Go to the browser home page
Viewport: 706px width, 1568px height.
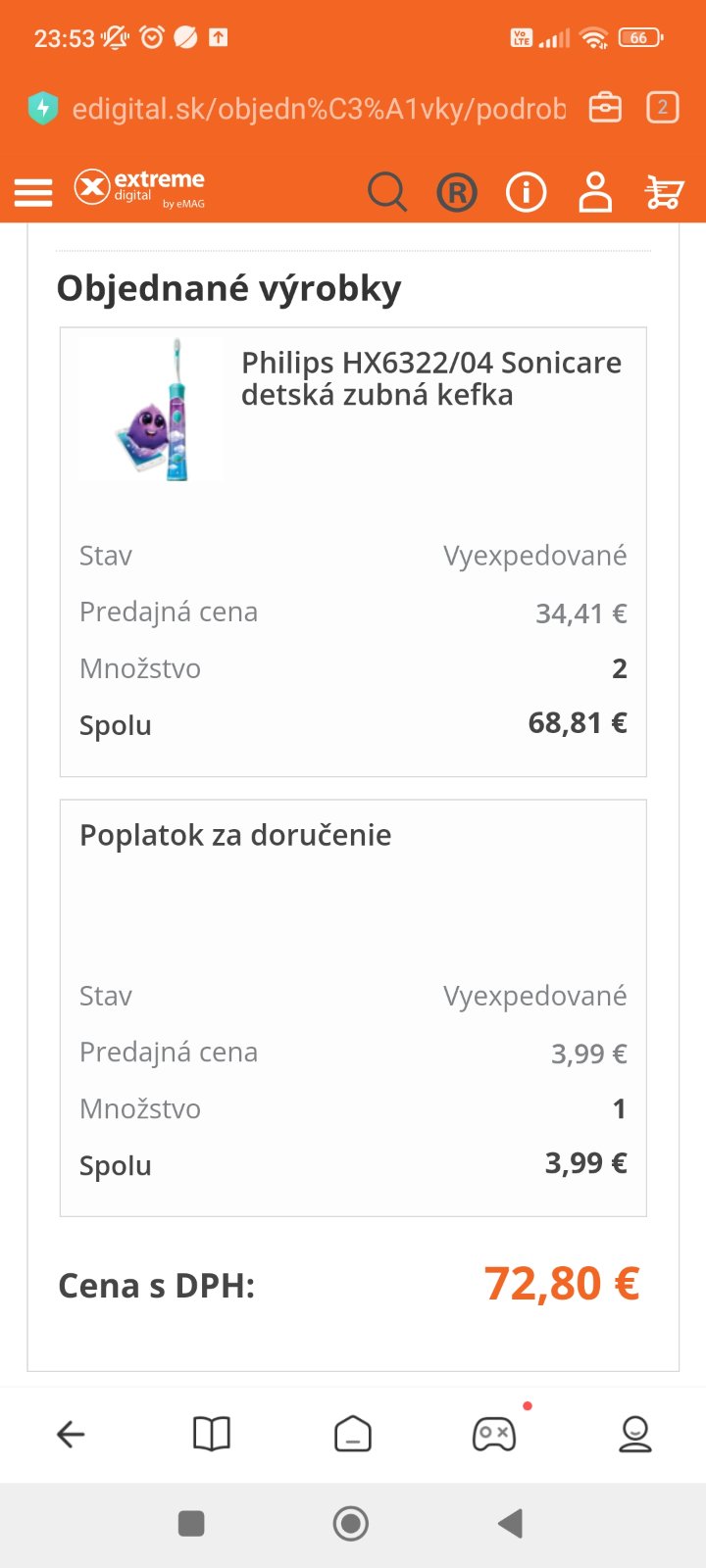tap(353, 1435)
